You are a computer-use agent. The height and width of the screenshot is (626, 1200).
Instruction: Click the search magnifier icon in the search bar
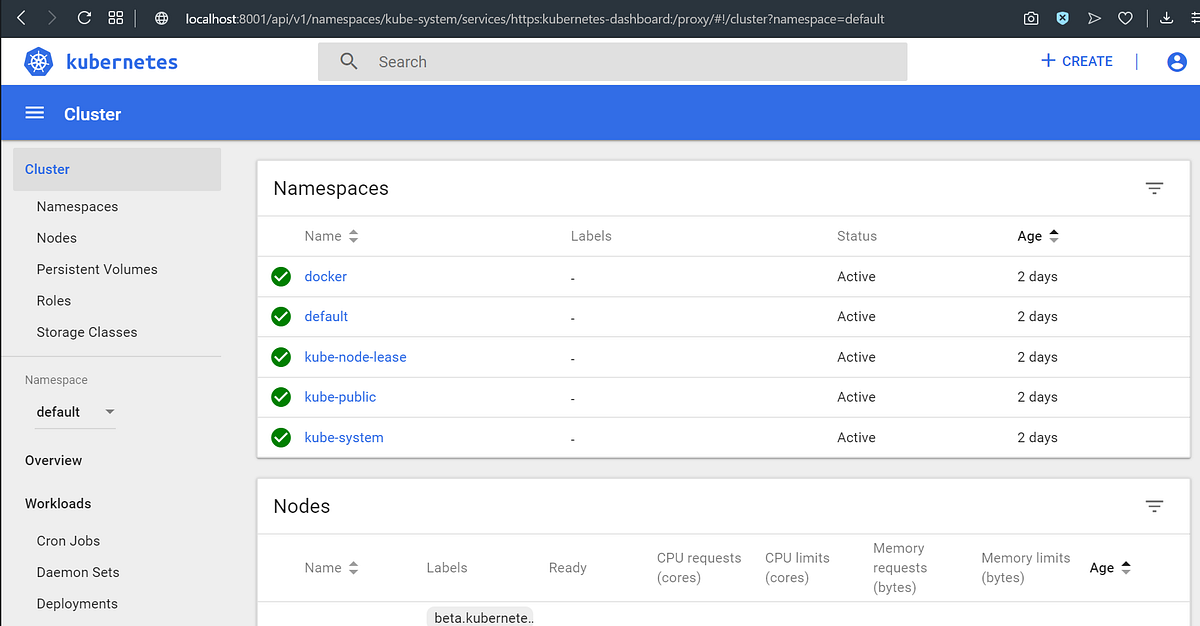click(x=348, y=61)
